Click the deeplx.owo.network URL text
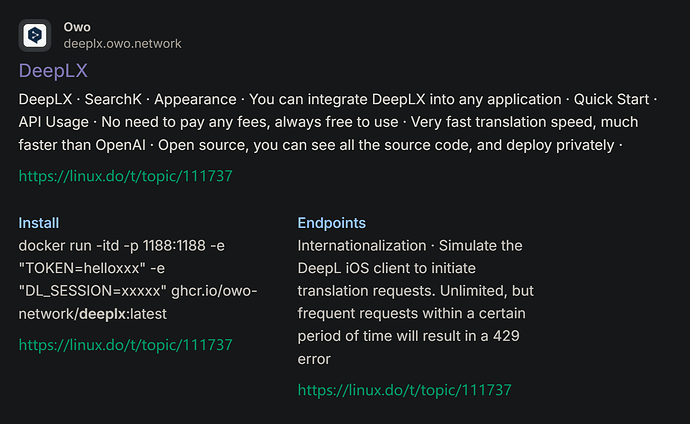 click(x=122, y=44)
